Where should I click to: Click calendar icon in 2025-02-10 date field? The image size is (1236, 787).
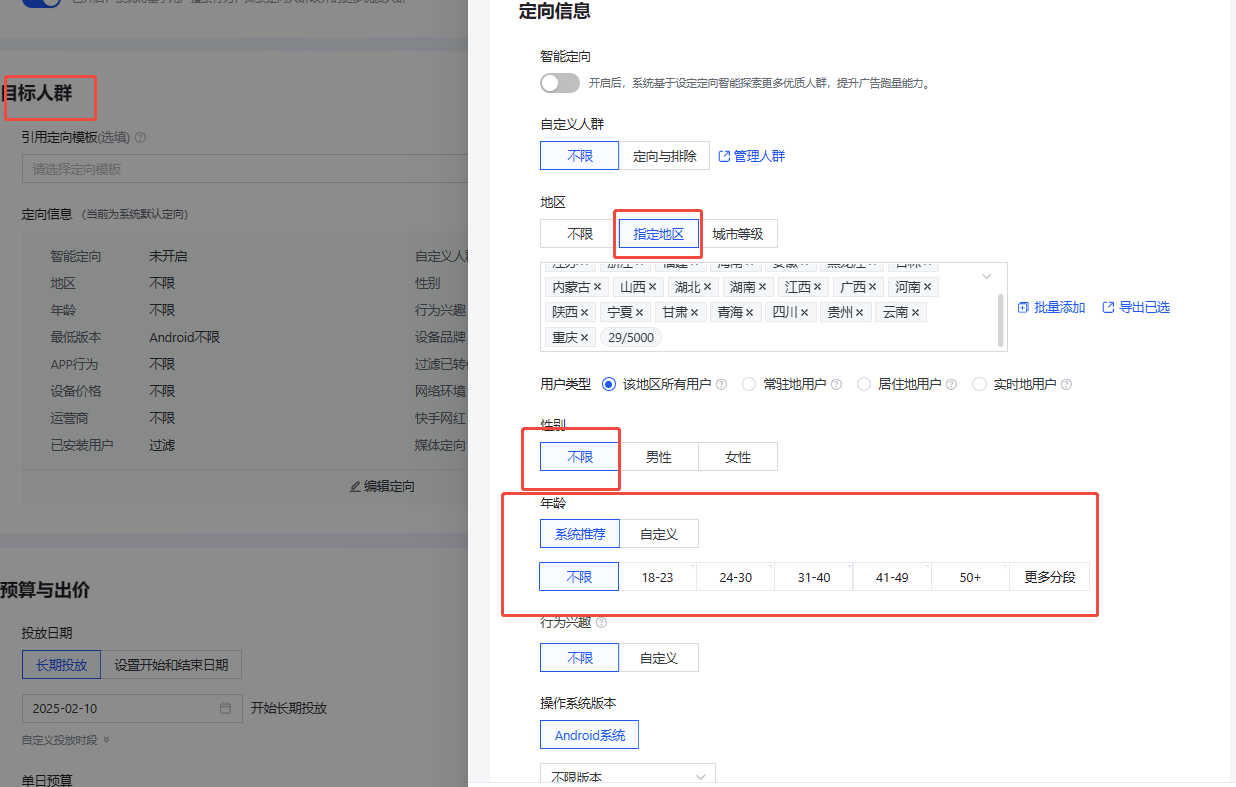[x=226, y=708]
